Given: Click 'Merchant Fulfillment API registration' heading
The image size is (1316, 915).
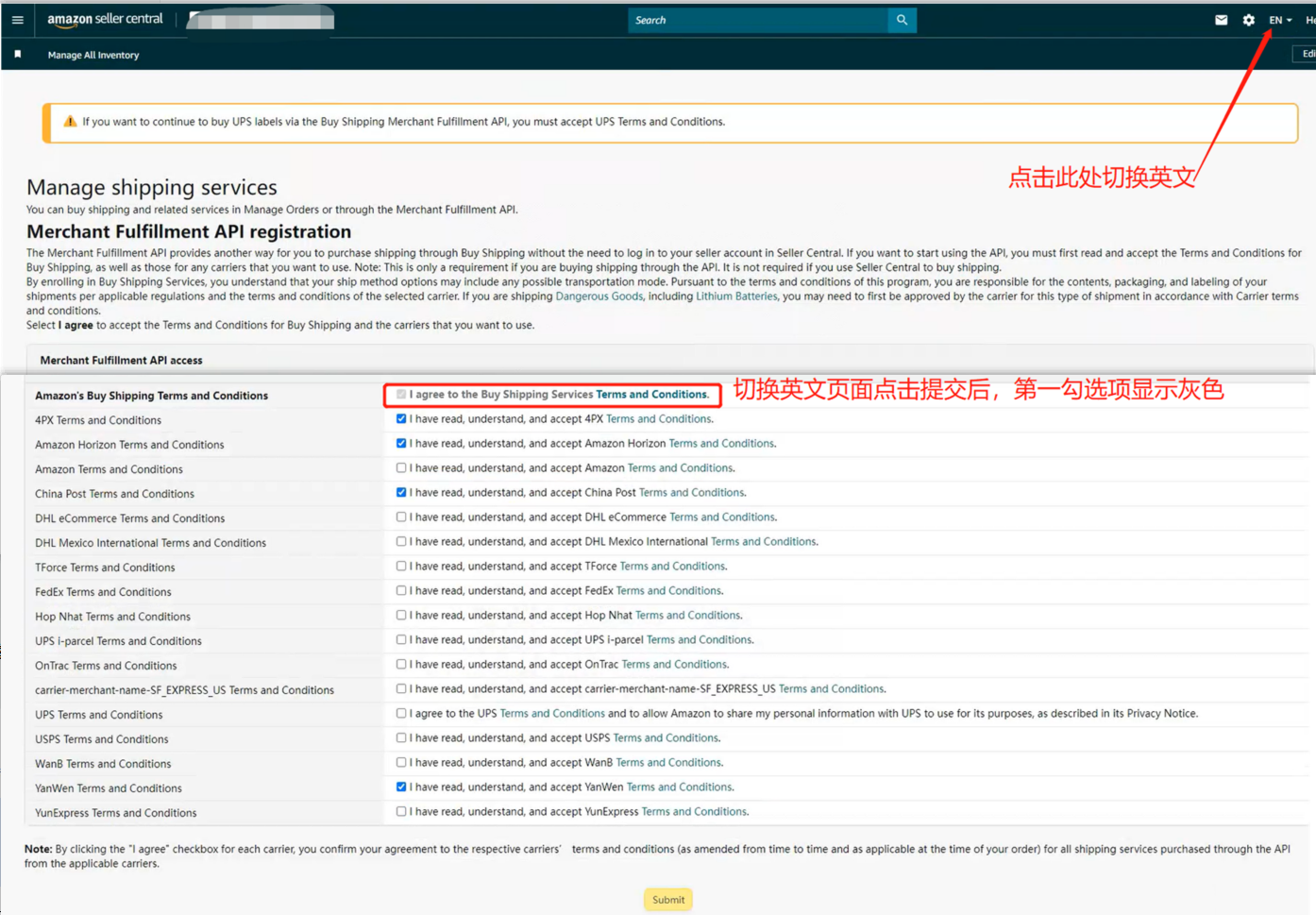Looking at the screenshot, I should coord(189,231).
